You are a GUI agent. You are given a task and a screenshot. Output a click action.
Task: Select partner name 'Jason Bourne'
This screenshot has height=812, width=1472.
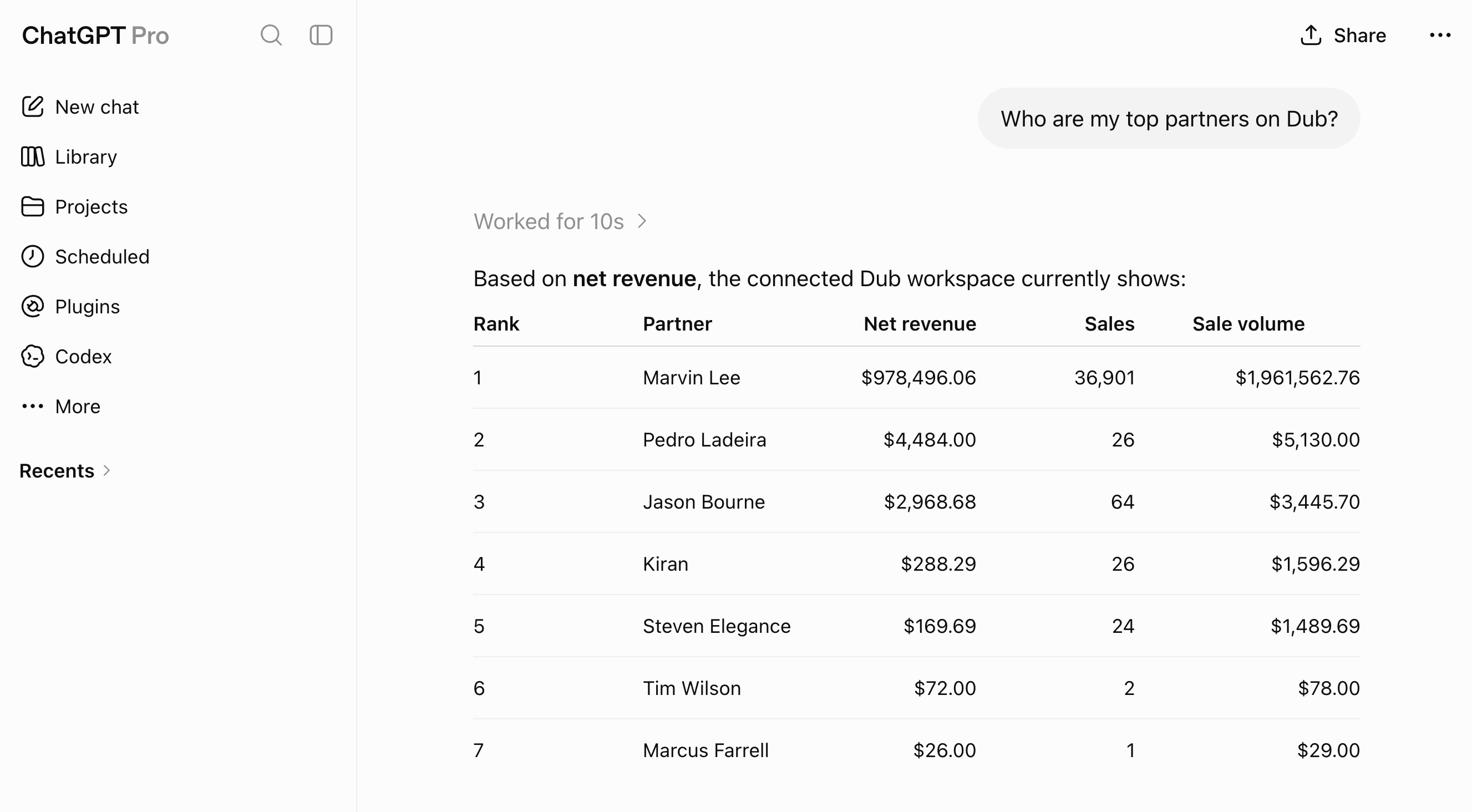pyautogui.click(x=703, y=503)
